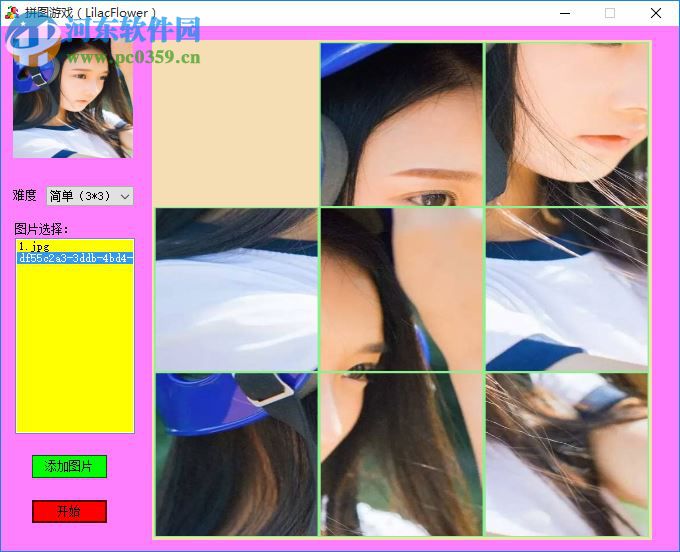This screenshot has height=552, width=680.
Task: Select the df55c2a3-3ddb-4bd4- image entry
Action: click(75, 258)
